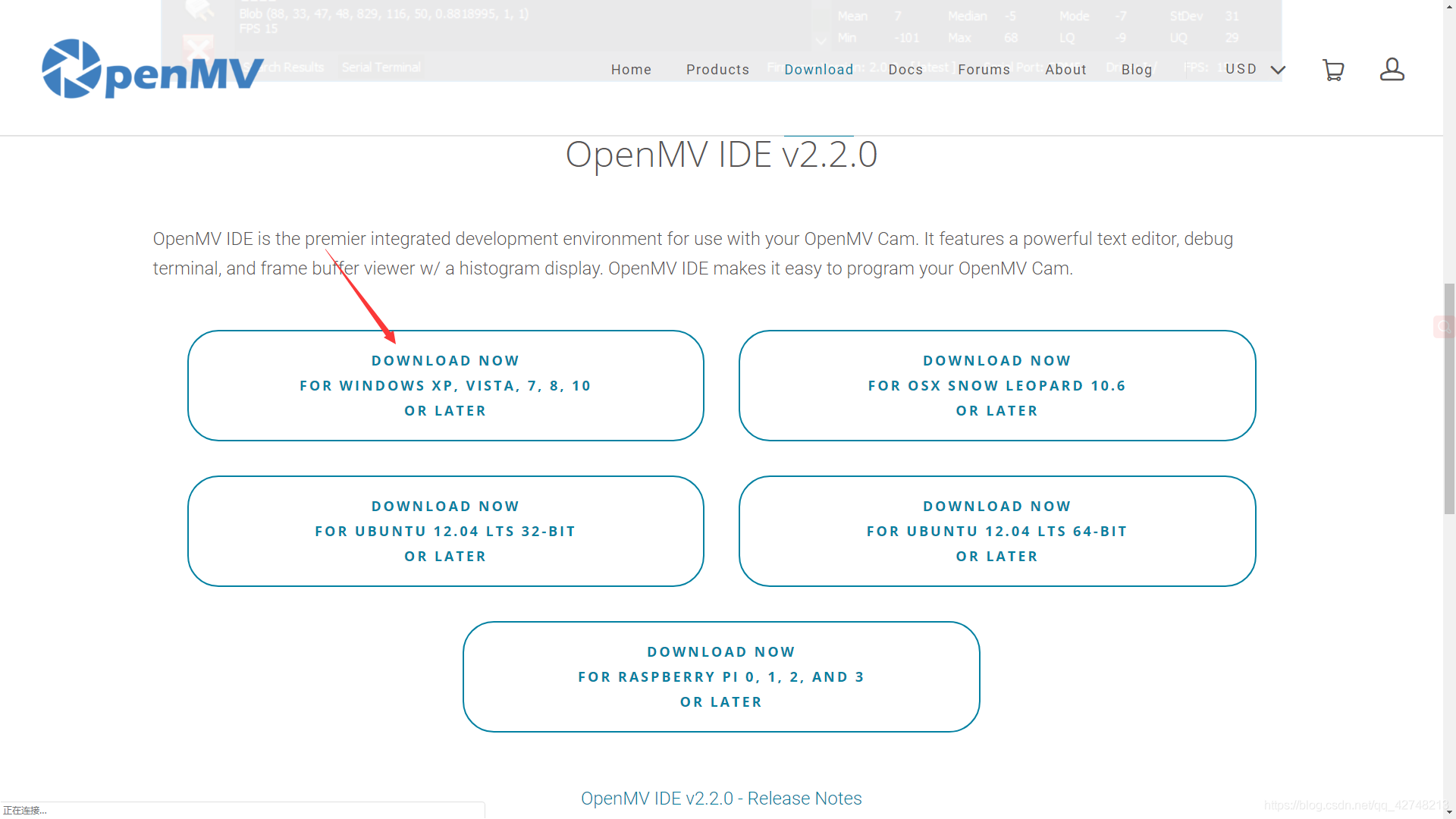Download OpenMV IDE for Windows

pos(445,384)
